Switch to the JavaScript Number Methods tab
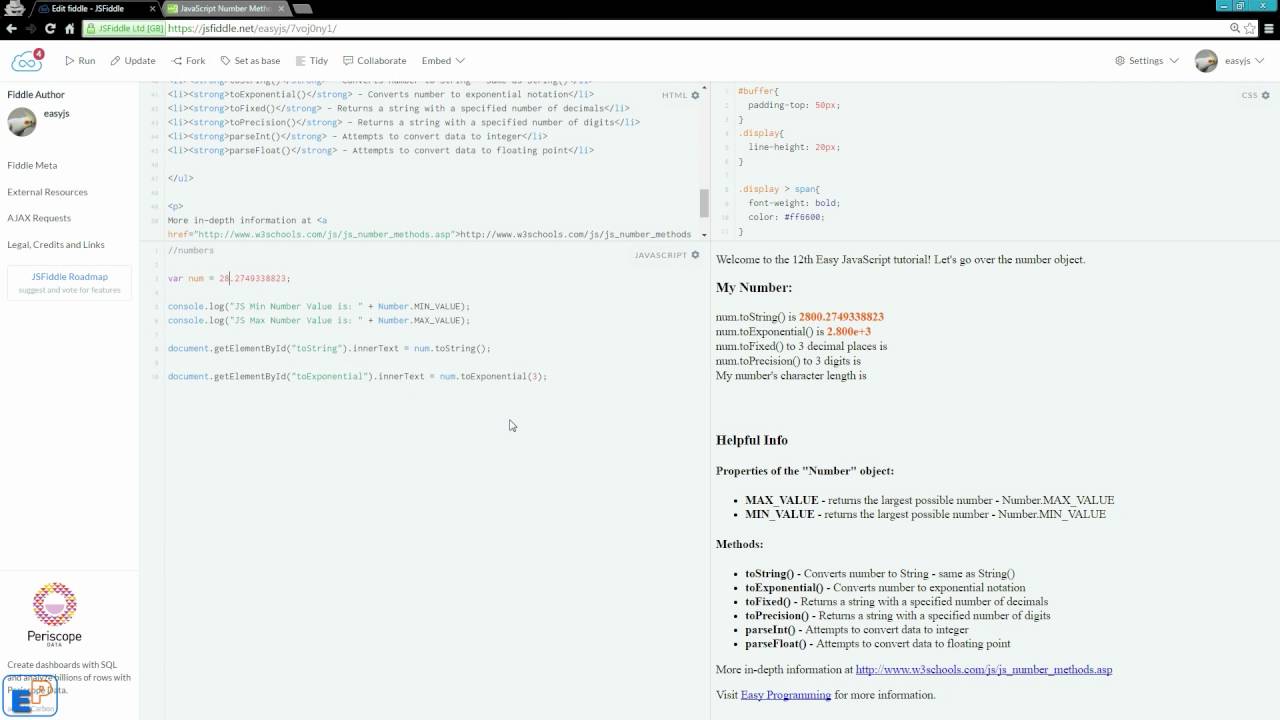Screen dimensions: 1280x720 pos(224,8)
